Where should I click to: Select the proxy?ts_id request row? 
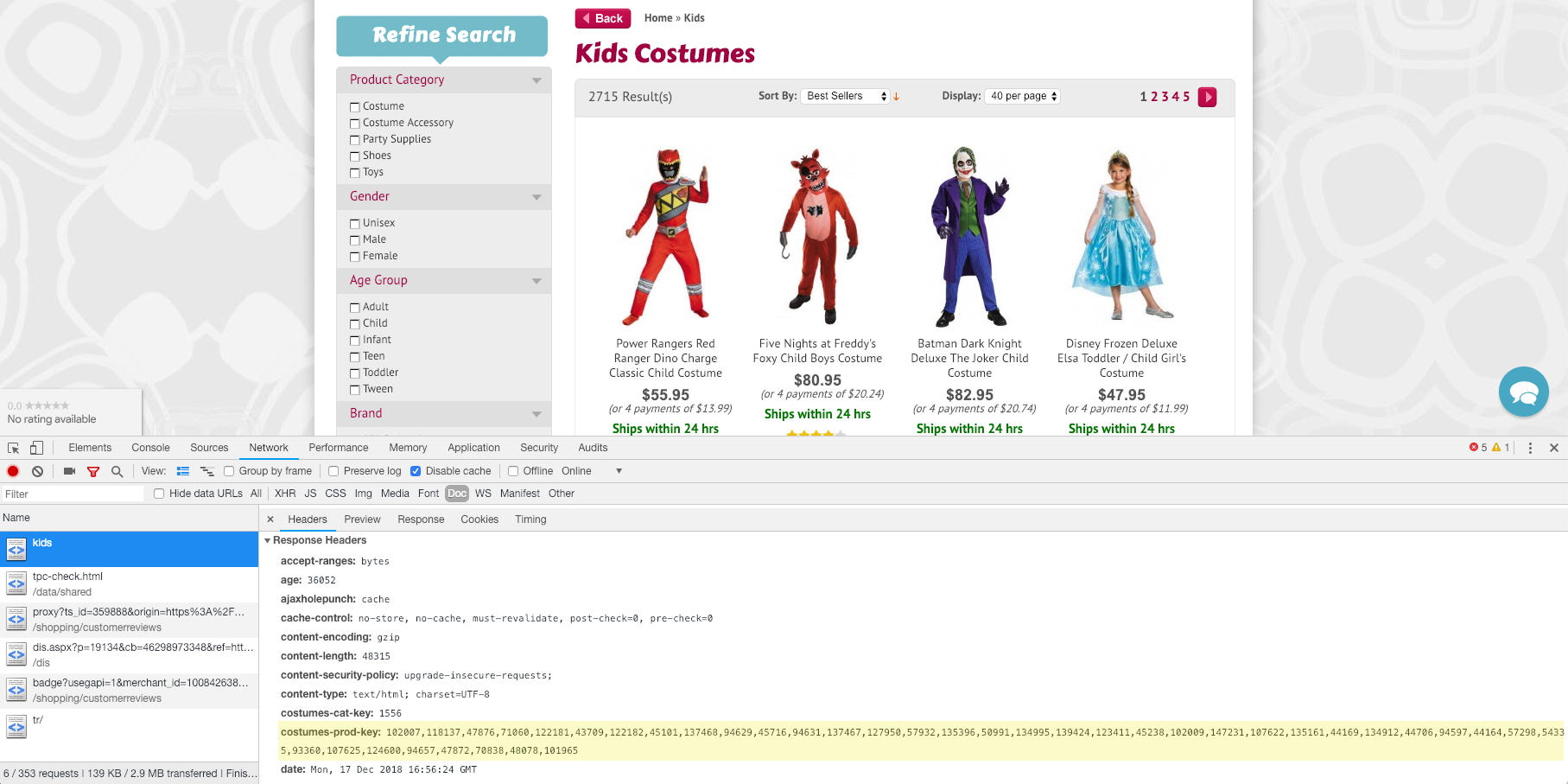pyautogui.click(x=130, y=620)
